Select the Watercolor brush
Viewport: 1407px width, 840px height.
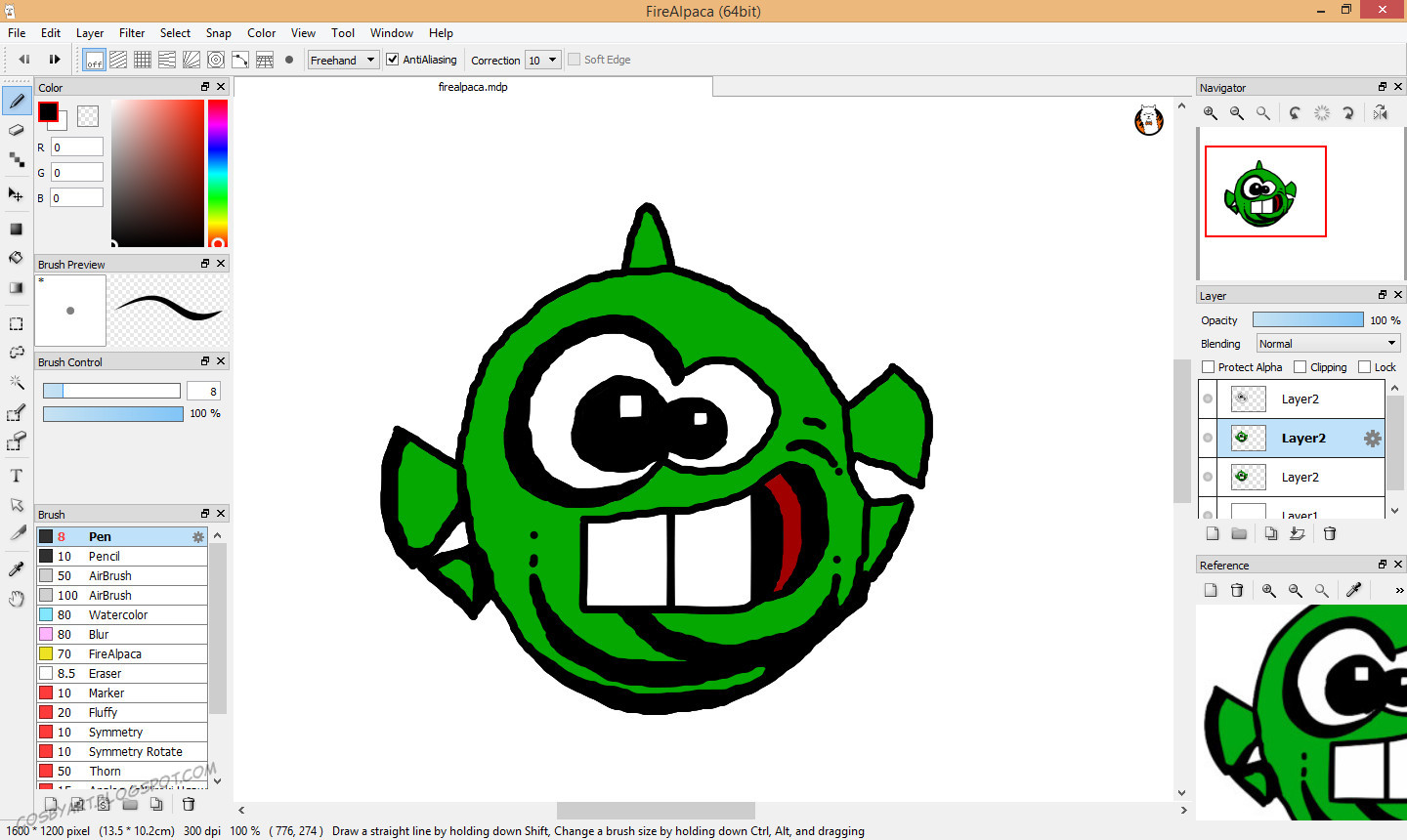(118, 615)
